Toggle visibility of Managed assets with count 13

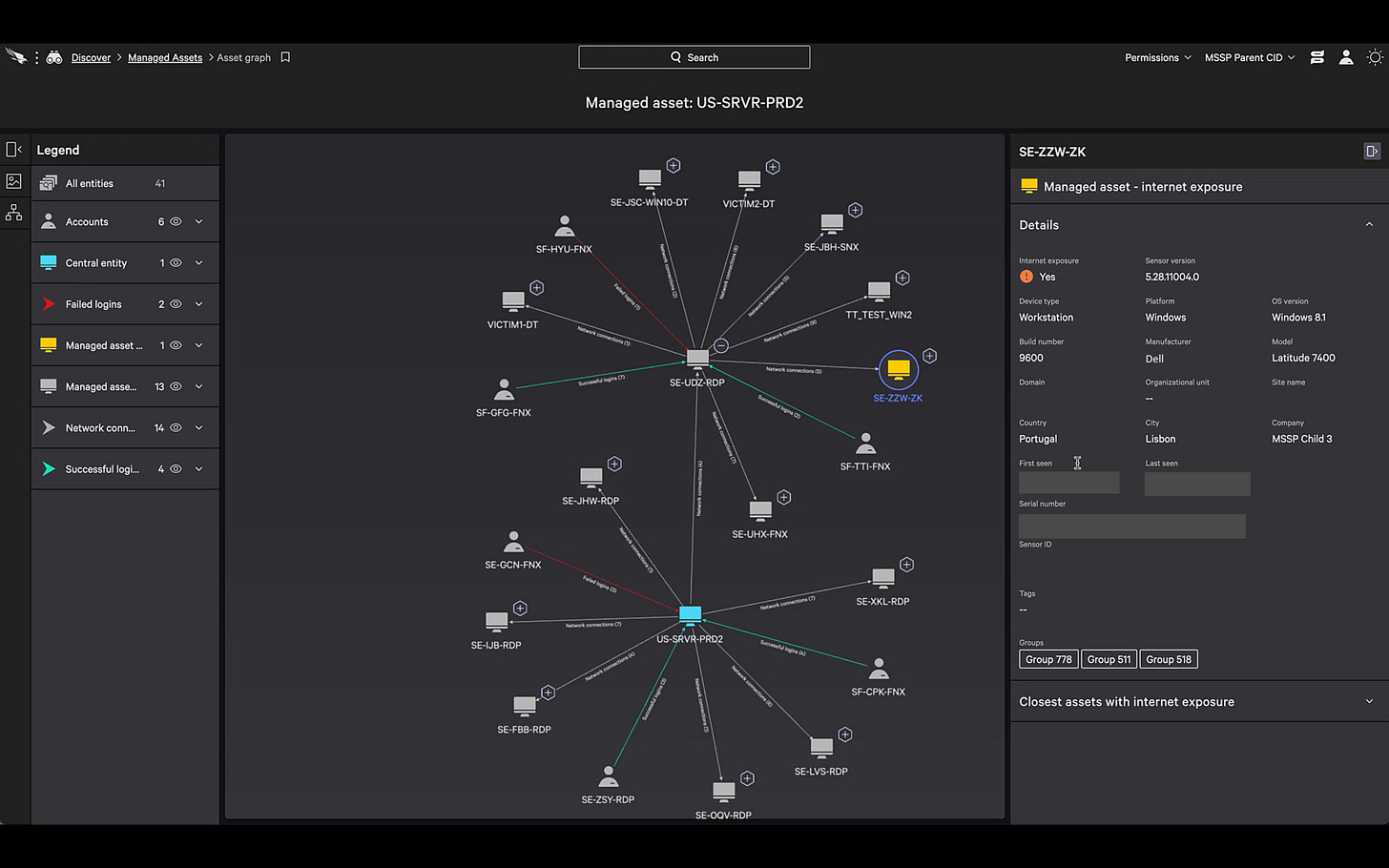click(176, 386)
